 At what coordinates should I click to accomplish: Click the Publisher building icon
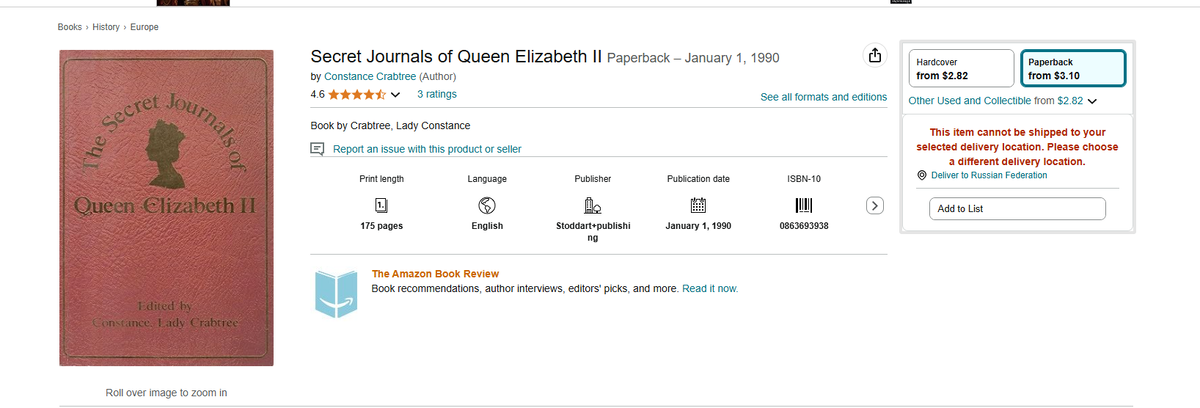coord(592,205)
